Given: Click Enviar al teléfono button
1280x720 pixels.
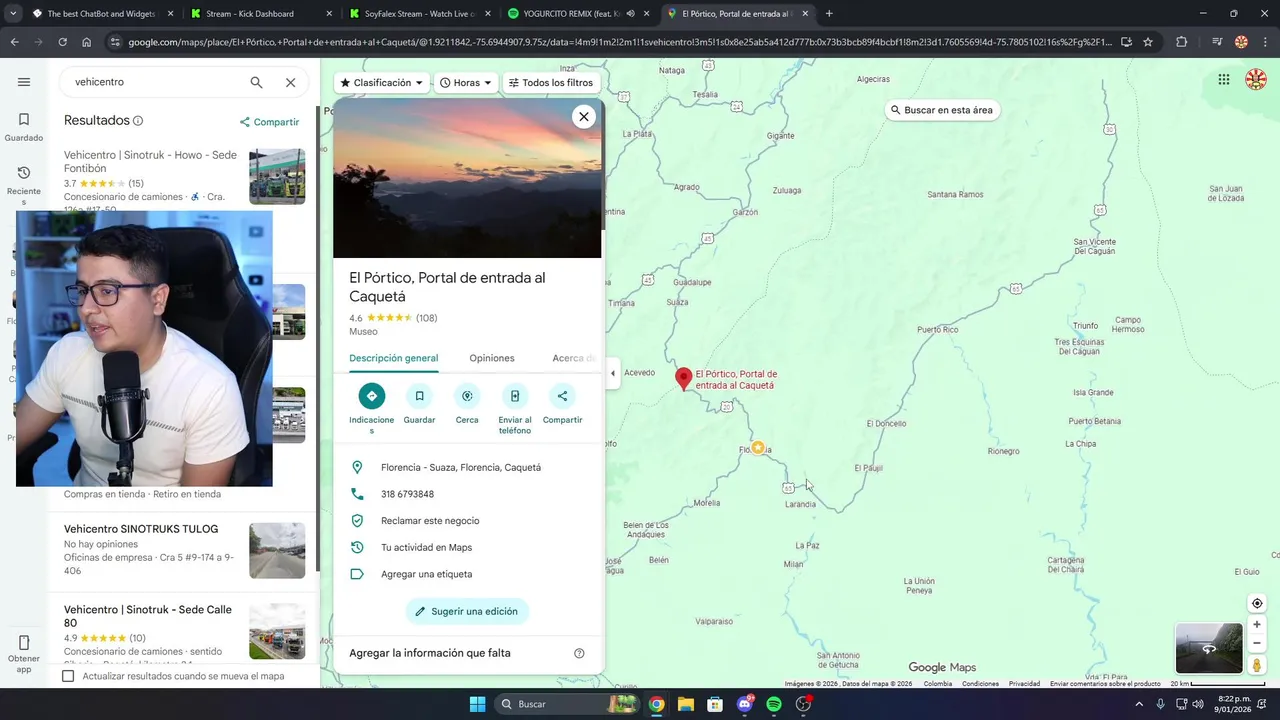Looking at the screenshot, I should point(515,396).
